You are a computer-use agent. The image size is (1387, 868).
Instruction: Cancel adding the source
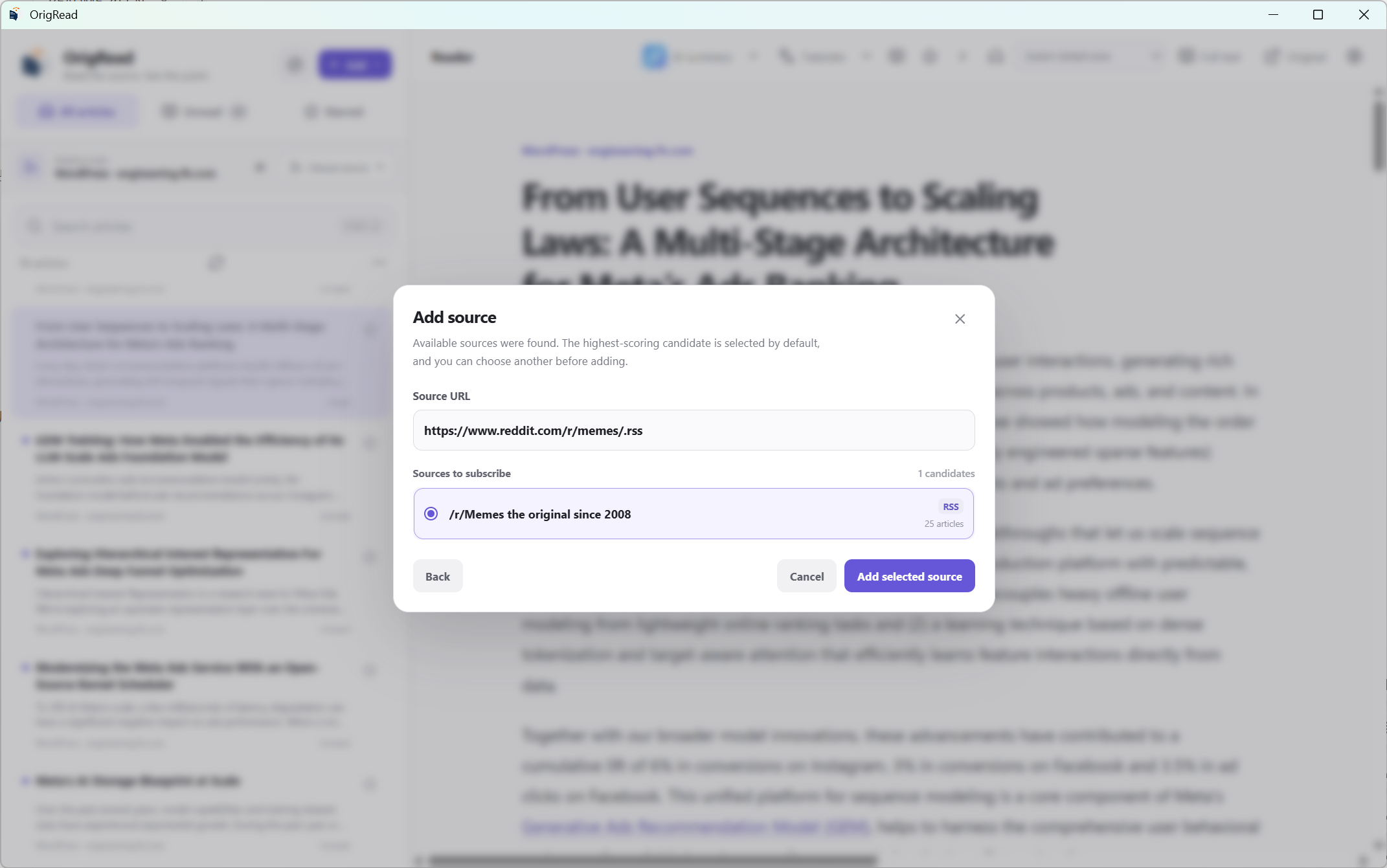coord(806,576)
